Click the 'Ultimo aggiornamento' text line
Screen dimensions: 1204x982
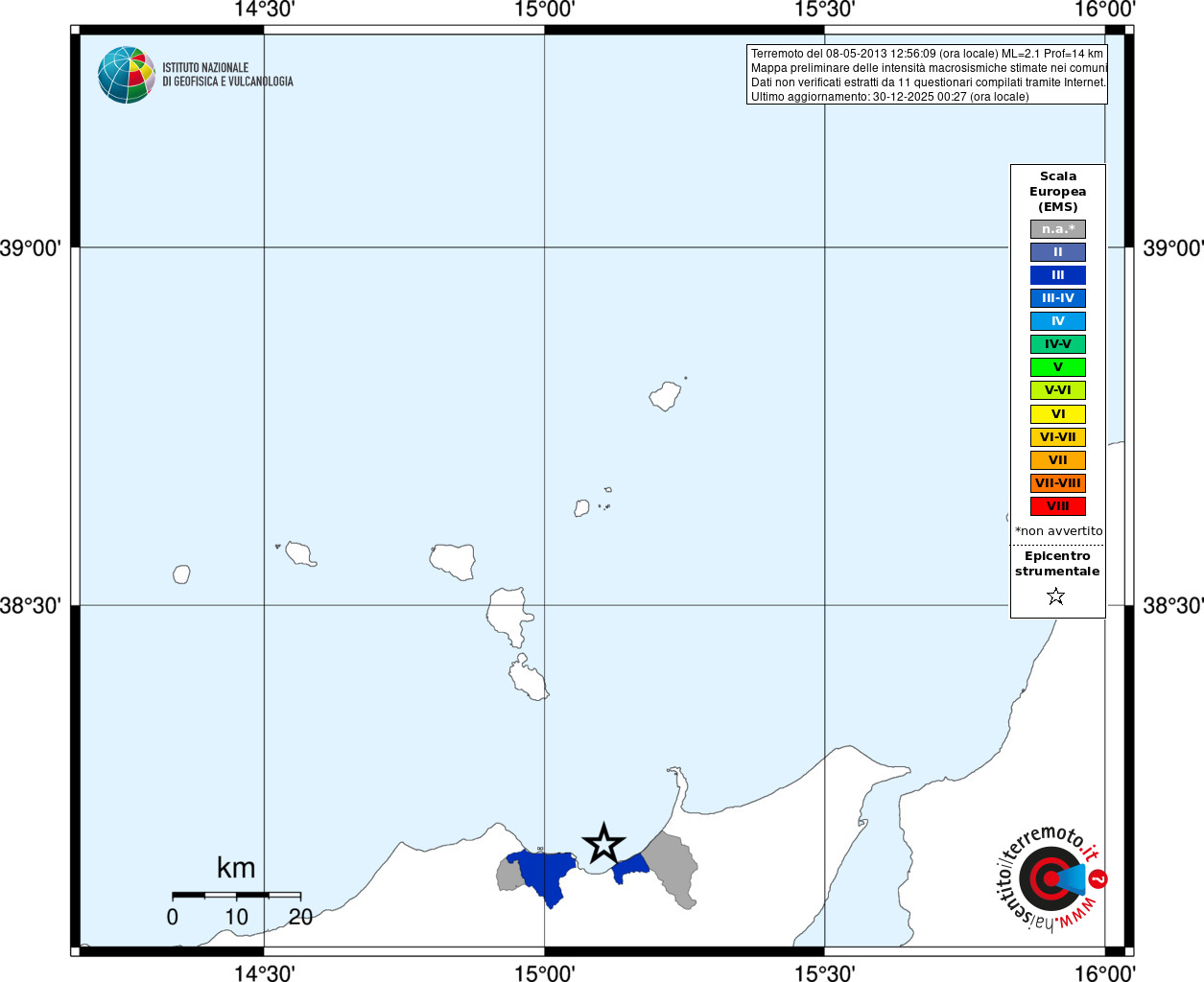[x=889, y=97]
